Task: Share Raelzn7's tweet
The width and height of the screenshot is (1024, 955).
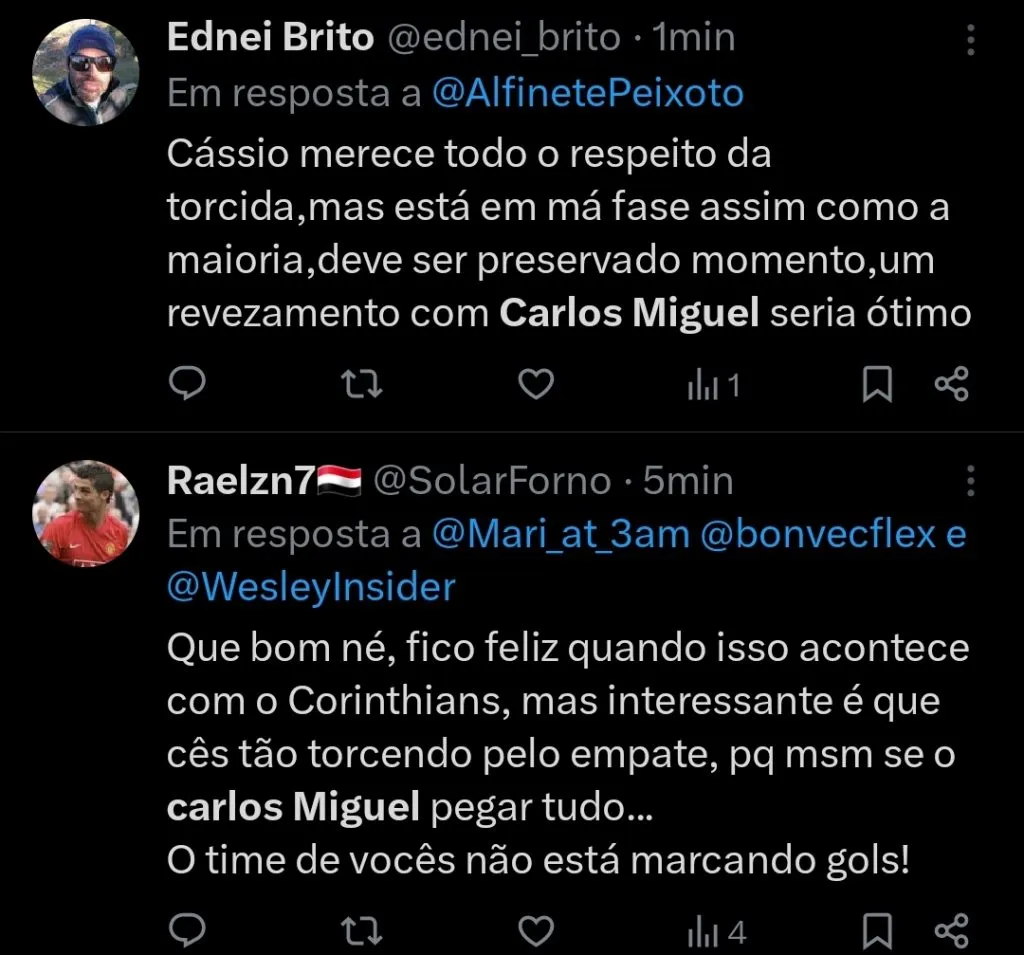Action: pos(951,930)
